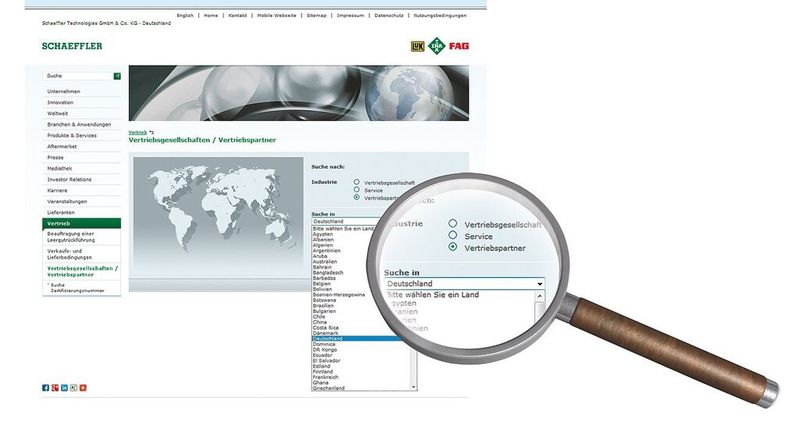Click in the Suche search field
The height and width of the screenshot is (425, 800).
tap(78, 76)
